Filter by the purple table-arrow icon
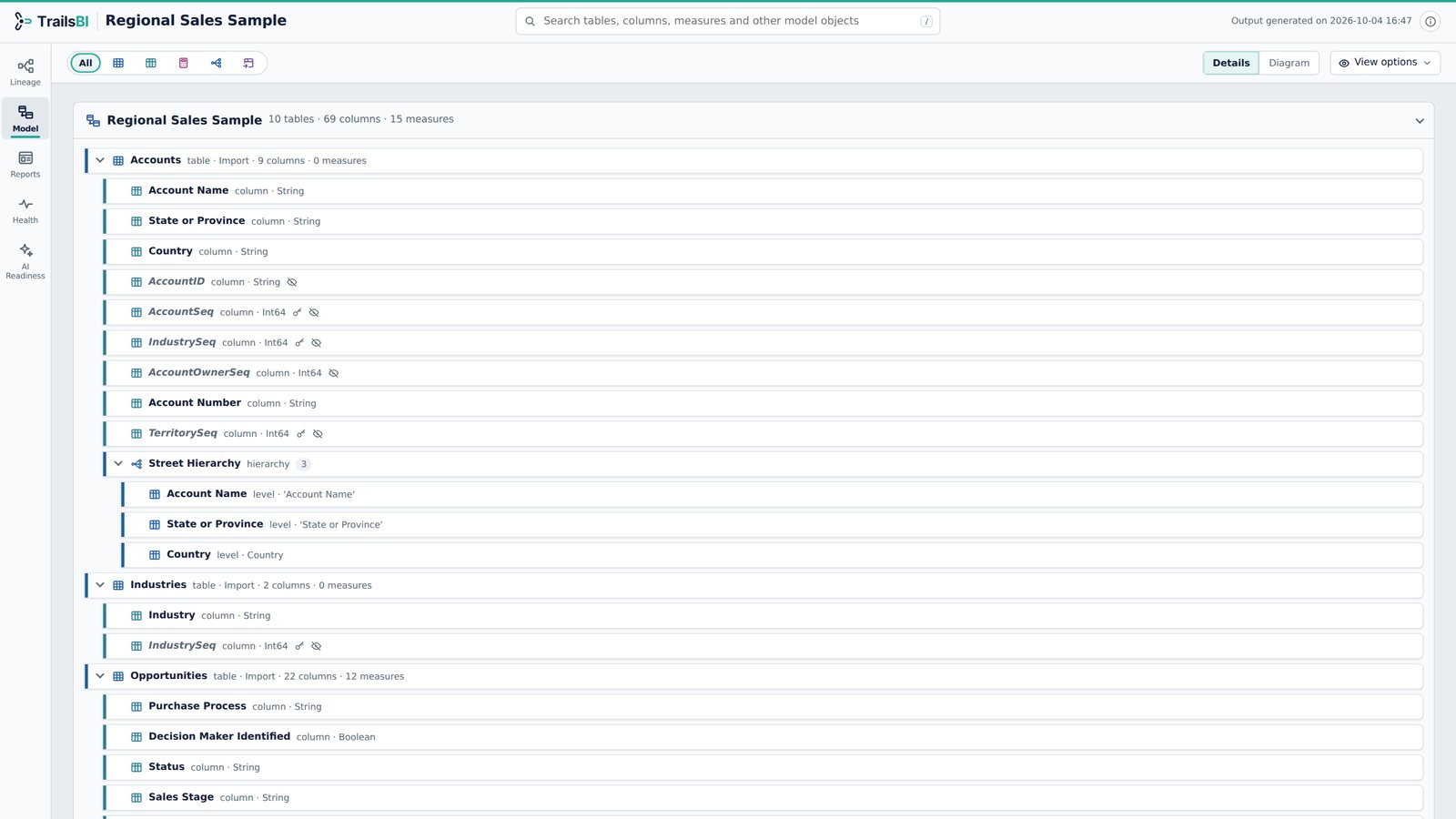Image resolution: width=1456 pixels, height=819 pixels. pyautogui.click(x=248, y=63)
